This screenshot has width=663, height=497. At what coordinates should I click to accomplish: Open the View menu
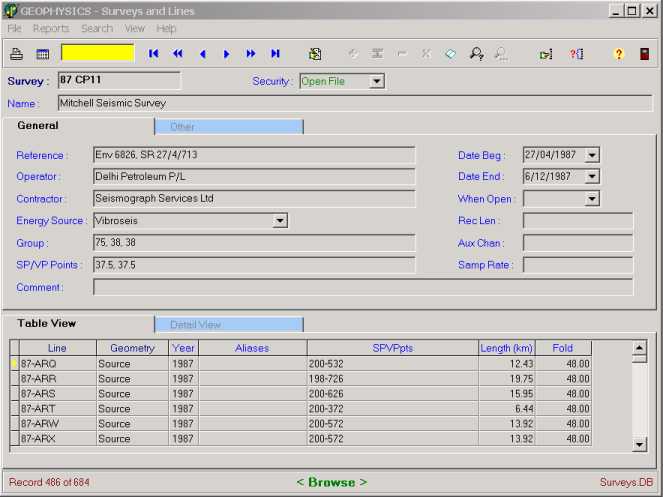(134, 28)
